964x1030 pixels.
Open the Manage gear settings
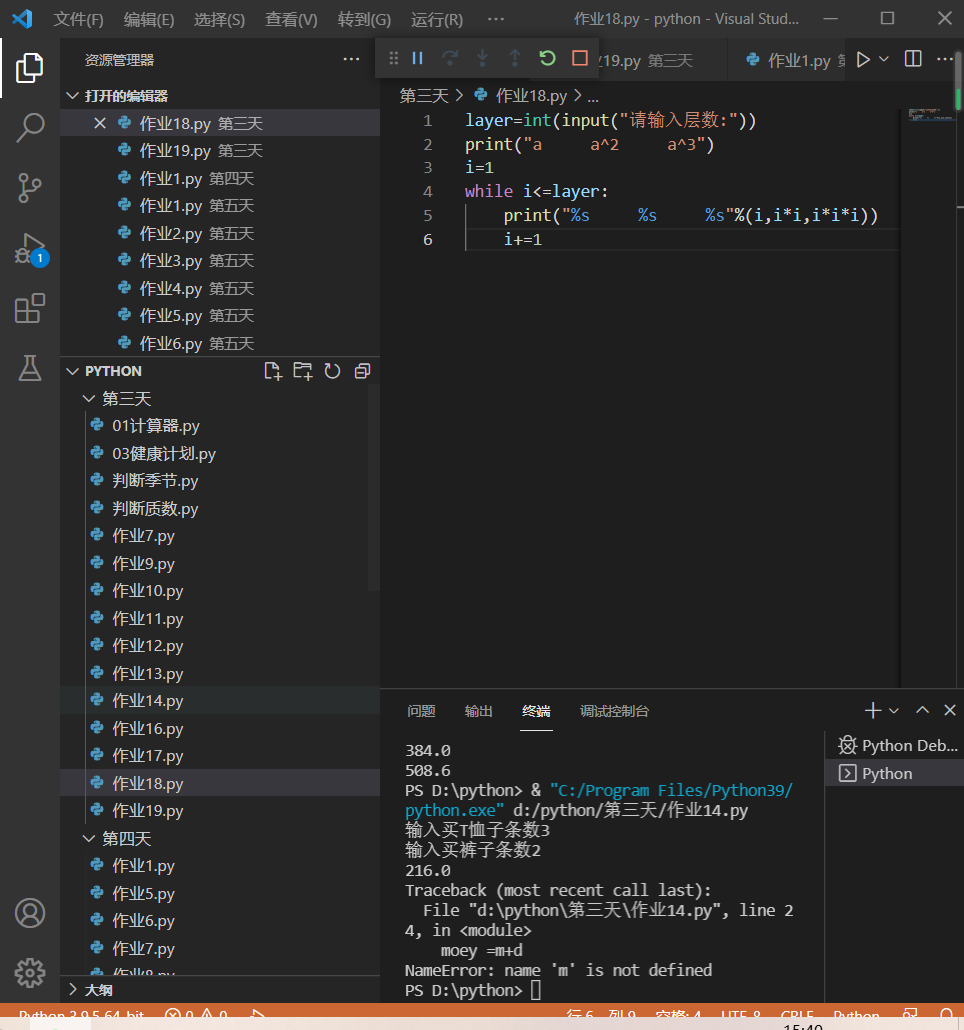(x=30, y=973)
